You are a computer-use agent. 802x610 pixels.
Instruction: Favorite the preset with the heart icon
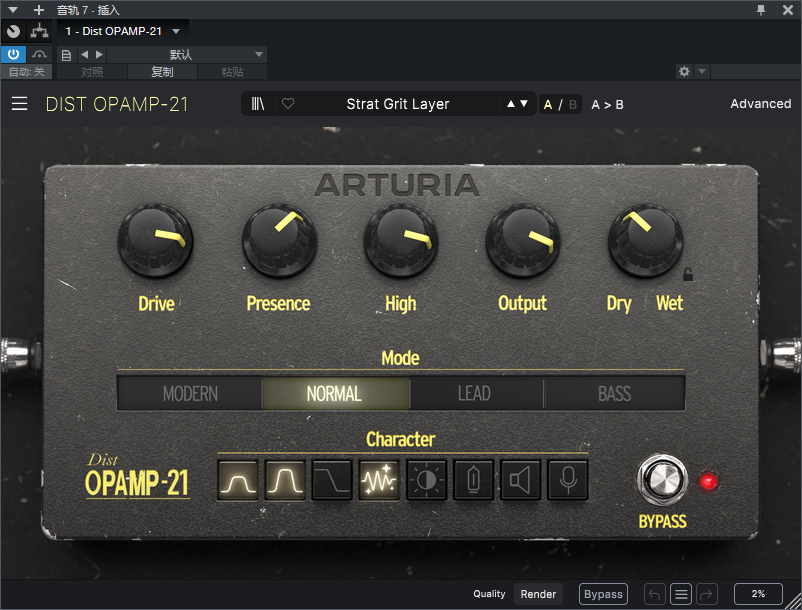coord(288,104)
